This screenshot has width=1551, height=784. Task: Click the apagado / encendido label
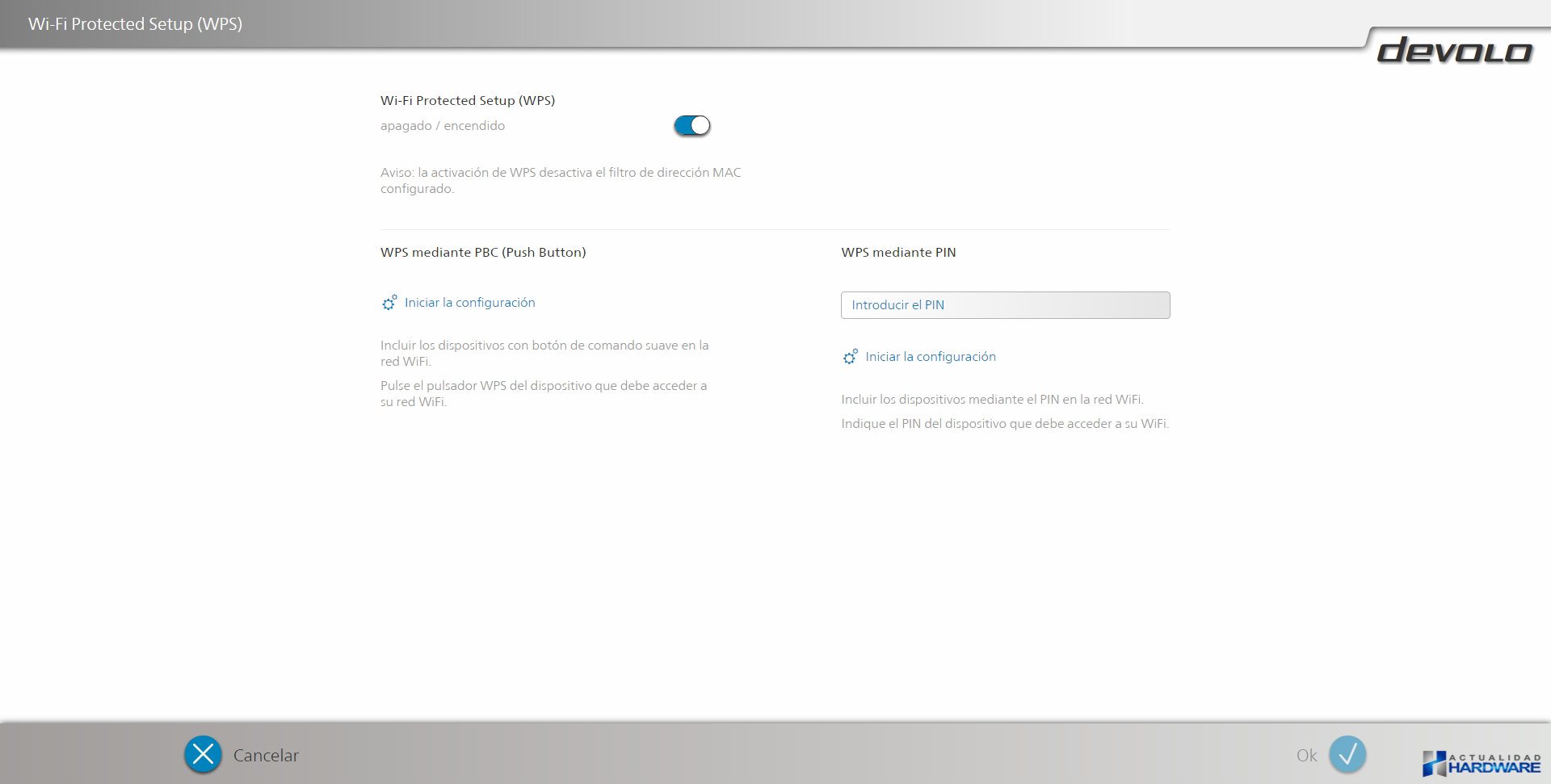(443, 126)
